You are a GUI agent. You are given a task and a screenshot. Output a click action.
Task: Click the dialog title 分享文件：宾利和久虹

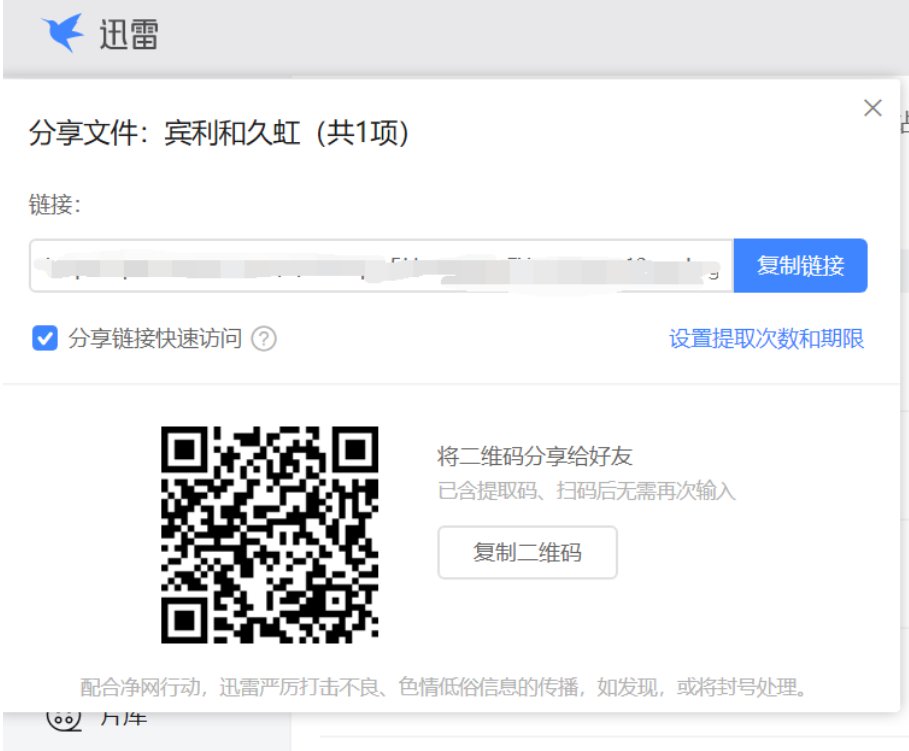pyautogui.click(x=219, y=133)
